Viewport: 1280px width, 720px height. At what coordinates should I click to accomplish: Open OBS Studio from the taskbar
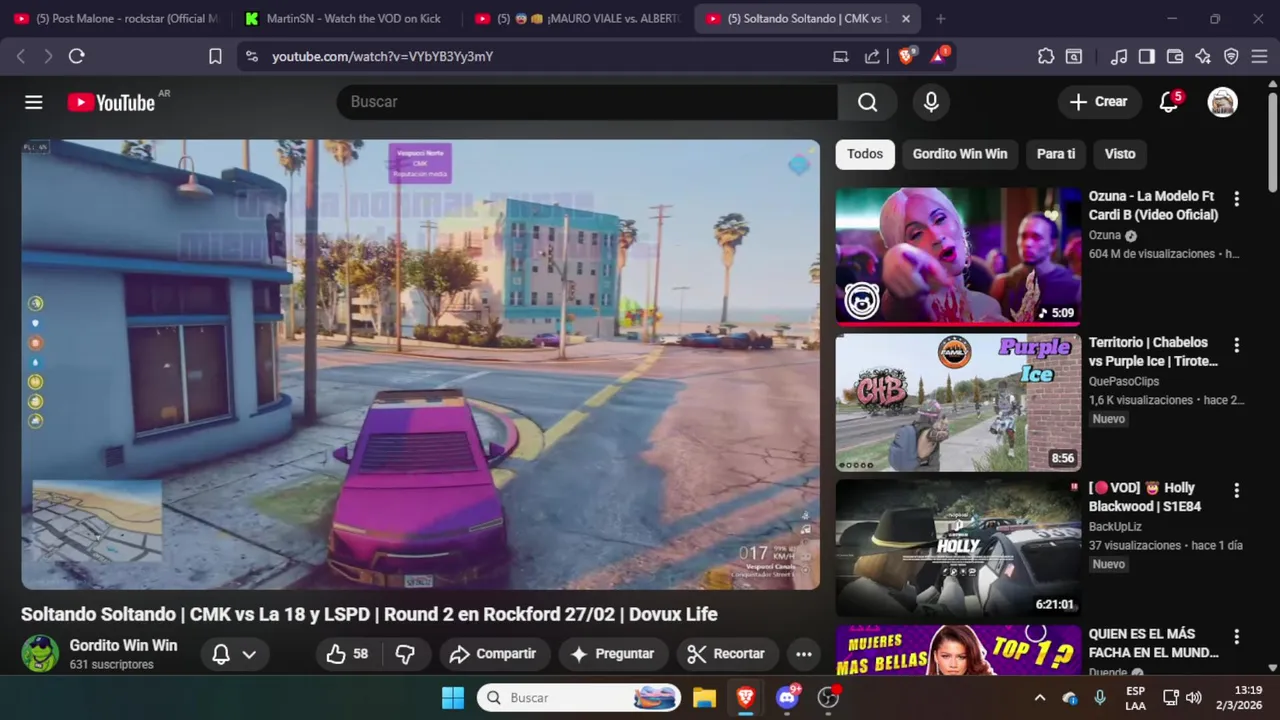click(x=828, y=698)
